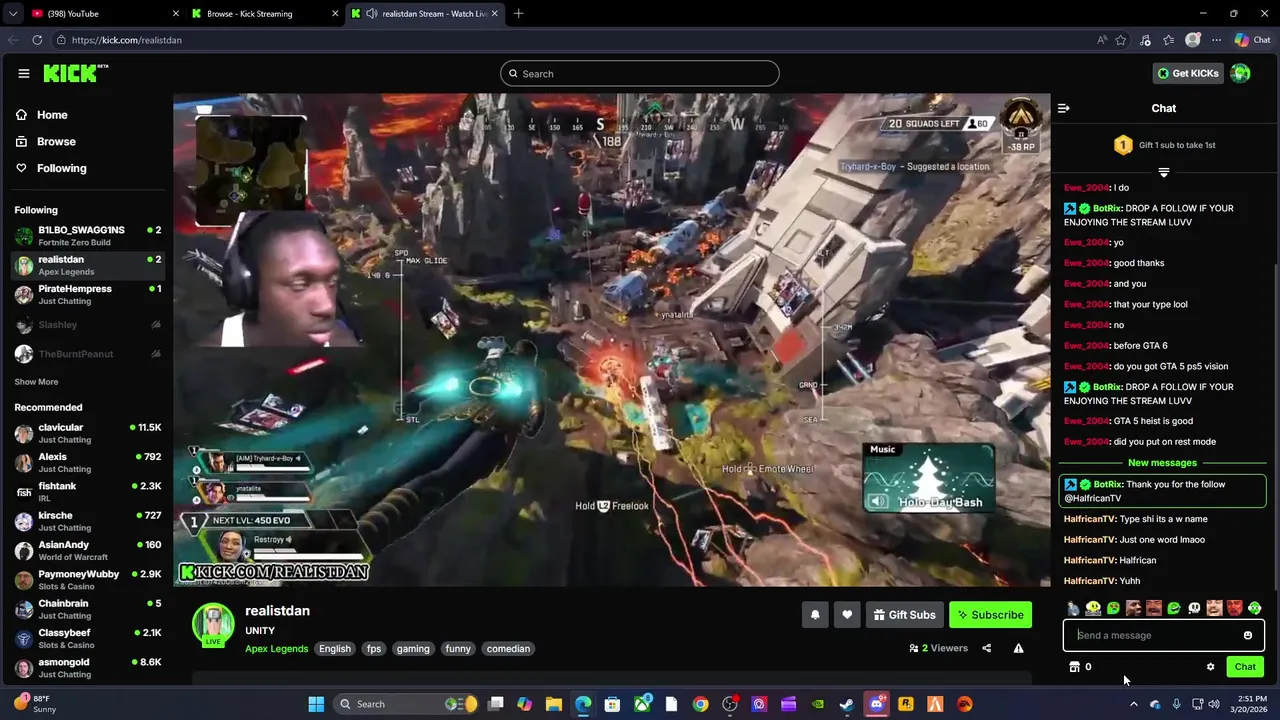Open Apex Legends category link

pyautogui.click(x=277, y=649)
